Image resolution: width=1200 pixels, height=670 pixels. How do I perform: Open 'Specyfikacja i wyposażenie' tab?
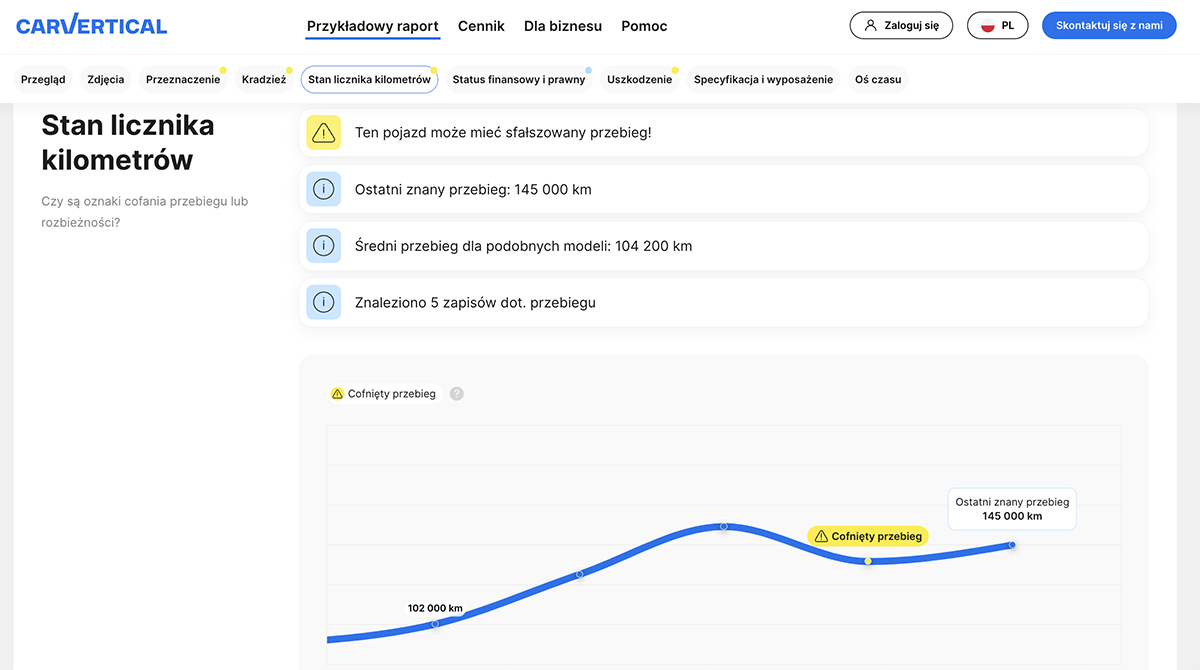coord(763,79)
